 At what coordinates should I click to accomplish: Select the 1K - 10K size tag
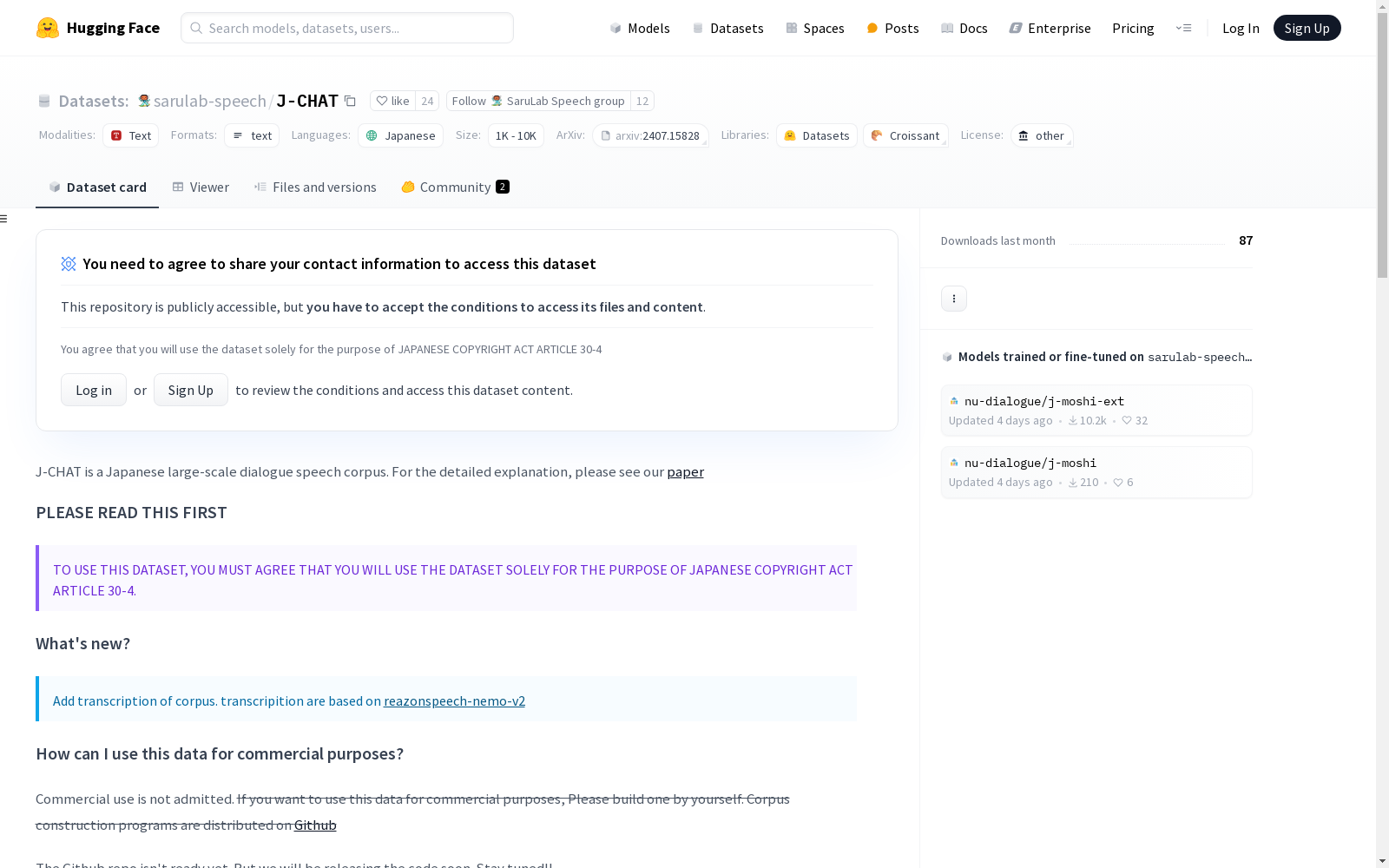point(516,135)
